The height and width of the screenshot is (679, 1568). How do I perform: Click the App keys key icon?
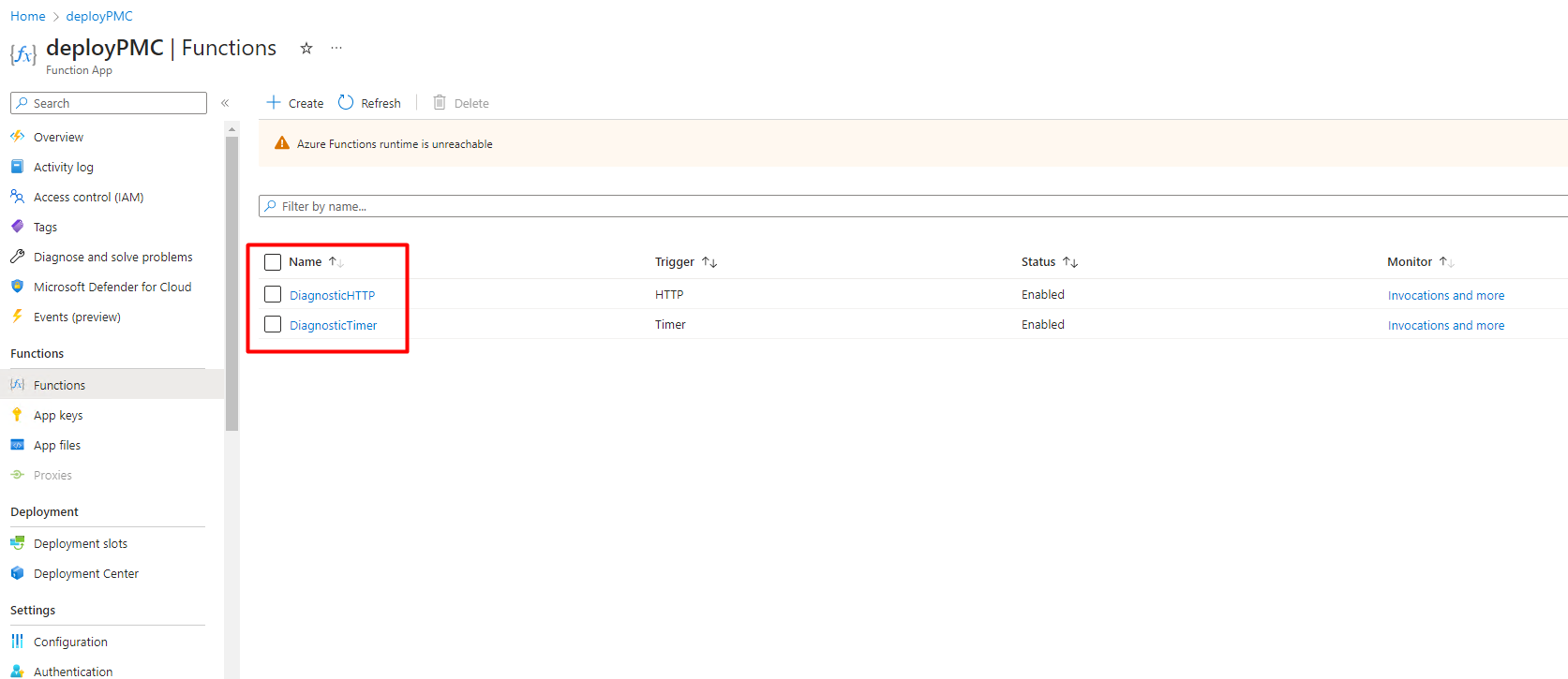click(17, 415)
